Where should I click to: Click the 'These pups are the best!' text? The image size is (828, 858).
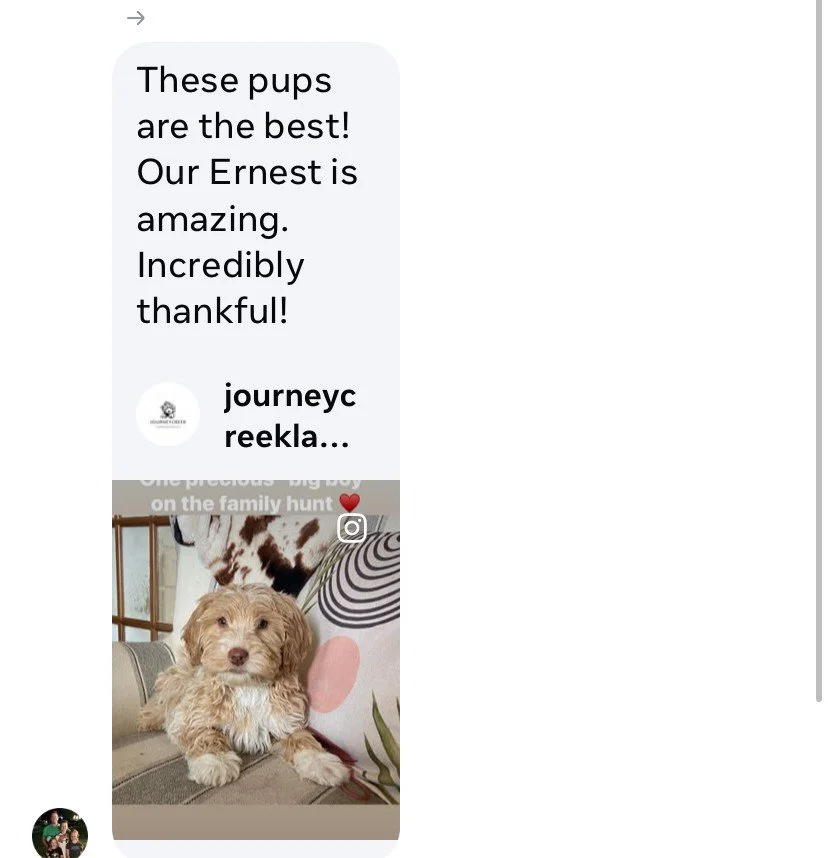(243, 103)
